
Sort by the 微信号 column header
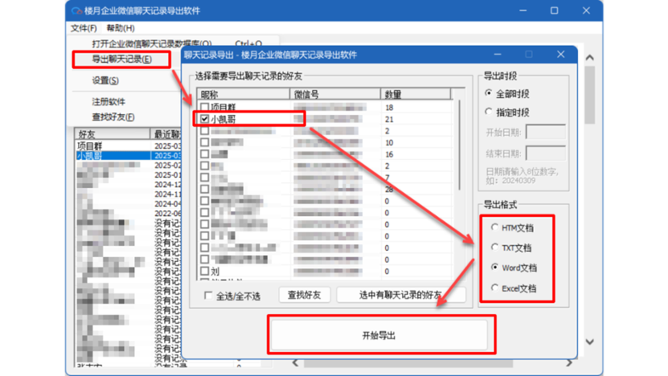(x=335, y=94)
